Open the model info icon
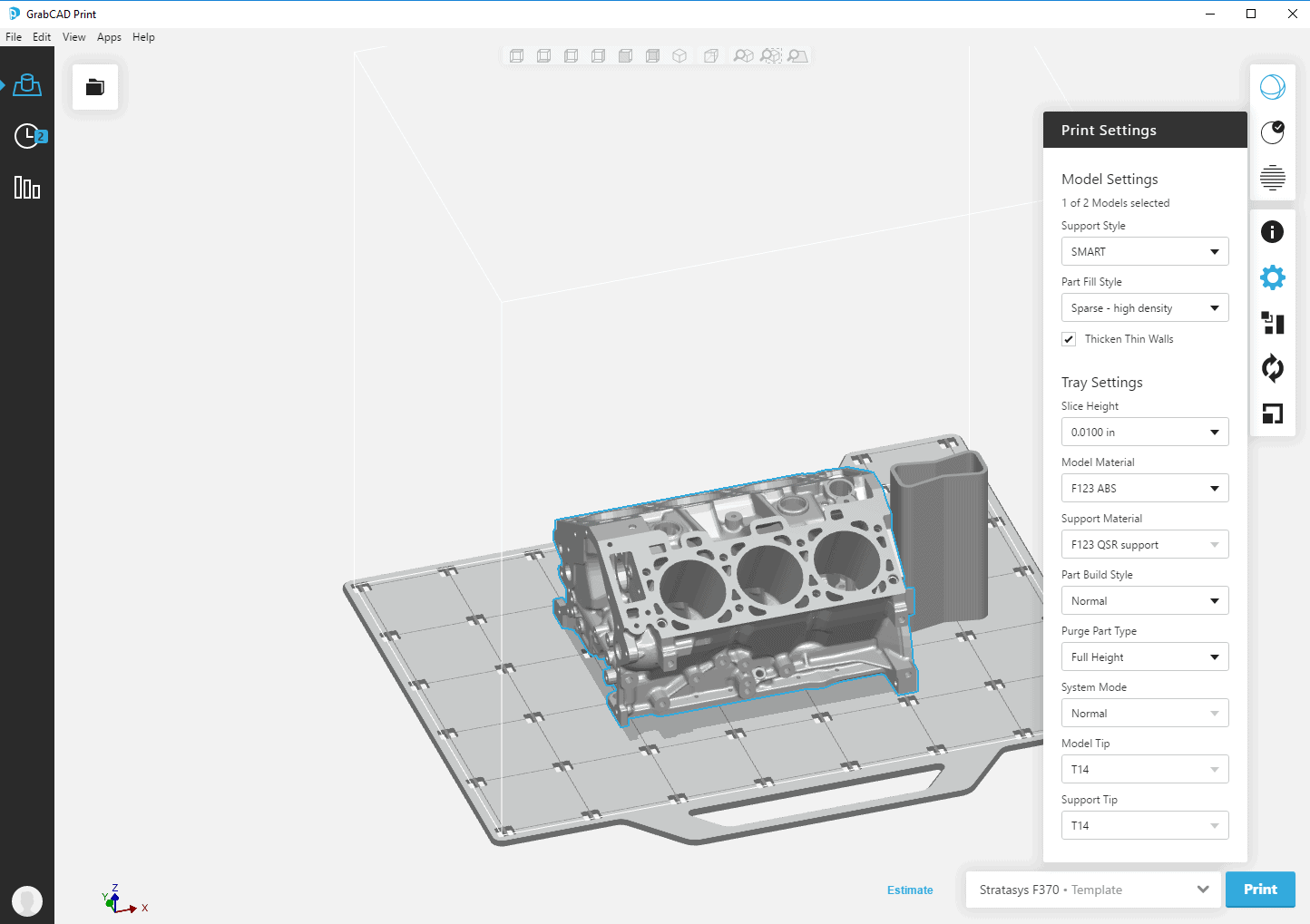This screenshot has height=924, width=1310. point(1273,232)
